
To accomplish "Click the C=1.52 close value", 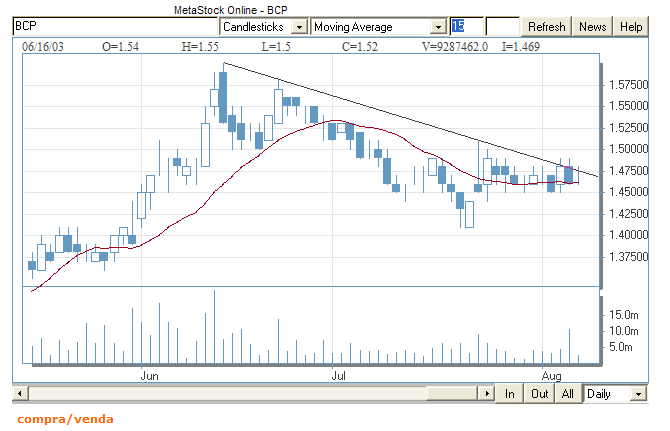I will [x=360, y=47].
